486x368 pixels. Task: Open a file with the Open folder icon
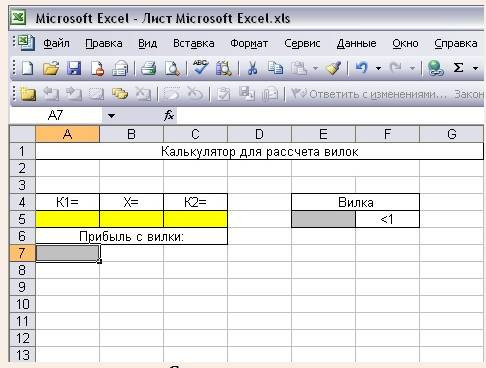coord(51,68)
